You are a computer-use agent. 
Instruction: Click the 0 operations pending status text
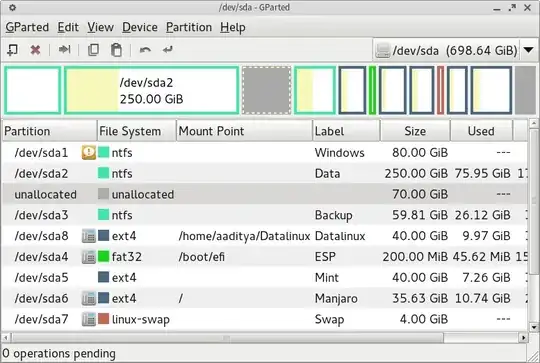click(x=59, y=354)
